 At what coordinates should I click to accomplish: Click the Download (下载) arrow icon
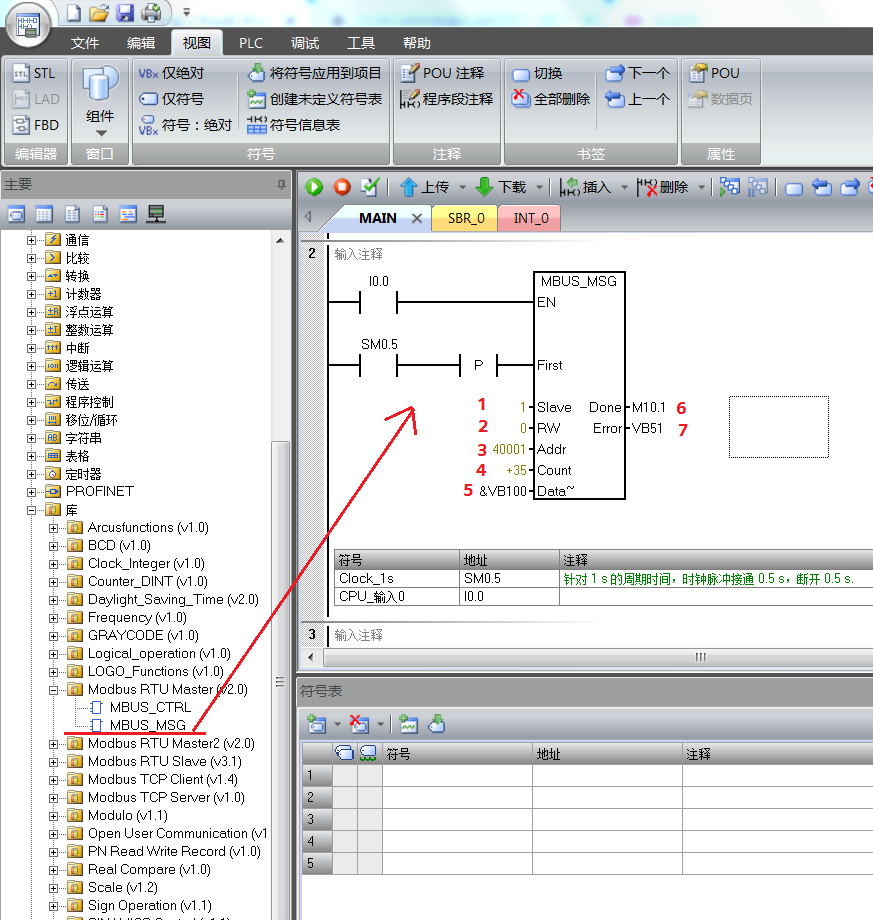click(484, 187)
